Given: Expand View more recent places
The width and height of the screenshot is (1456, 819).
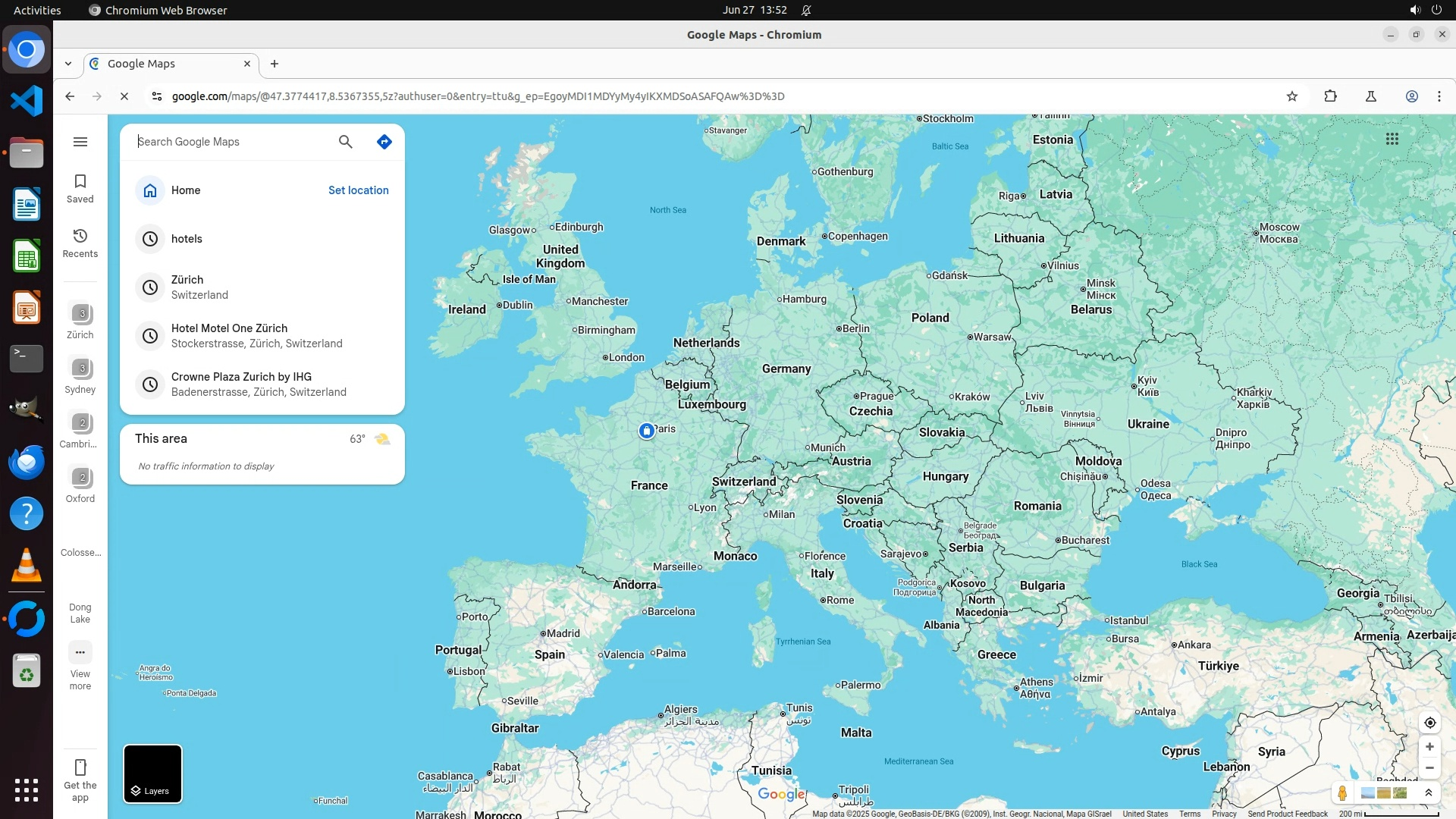Looking at the screenshot, I should point(80,653).
